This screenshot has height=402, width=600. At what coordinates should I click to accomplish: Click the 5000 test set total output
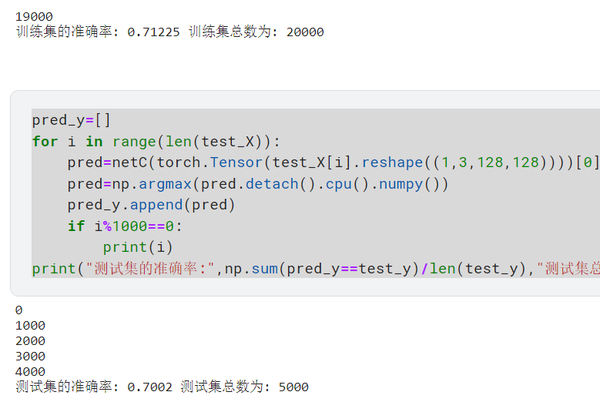click(293, 387)
